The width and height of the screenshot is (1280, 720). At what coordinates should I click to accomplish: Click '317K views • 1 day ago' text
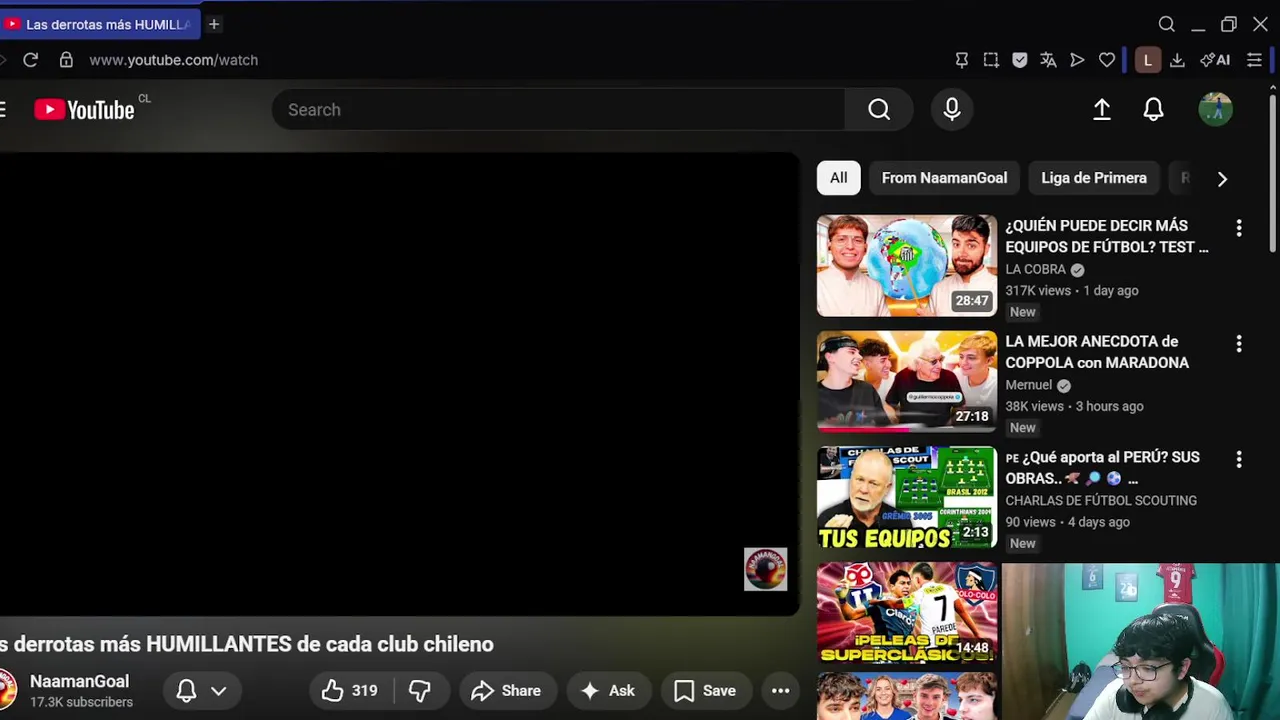tap(1072, 290)
